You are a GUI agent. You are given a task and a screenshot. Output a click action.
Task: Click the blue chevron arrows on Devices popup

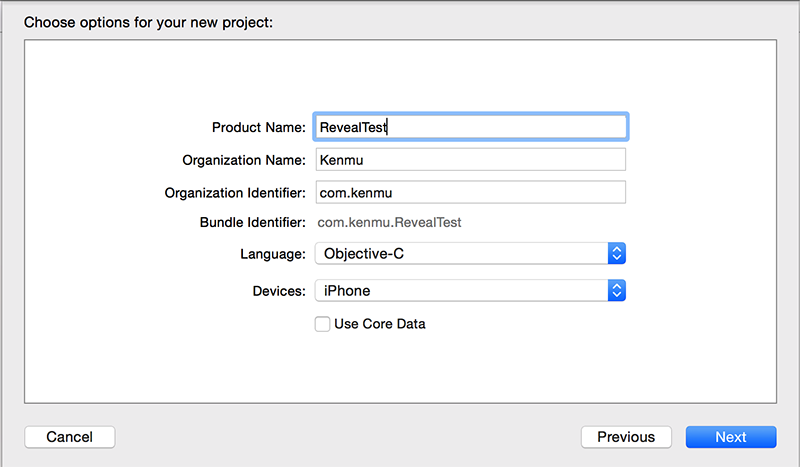[x=617, y=290]
